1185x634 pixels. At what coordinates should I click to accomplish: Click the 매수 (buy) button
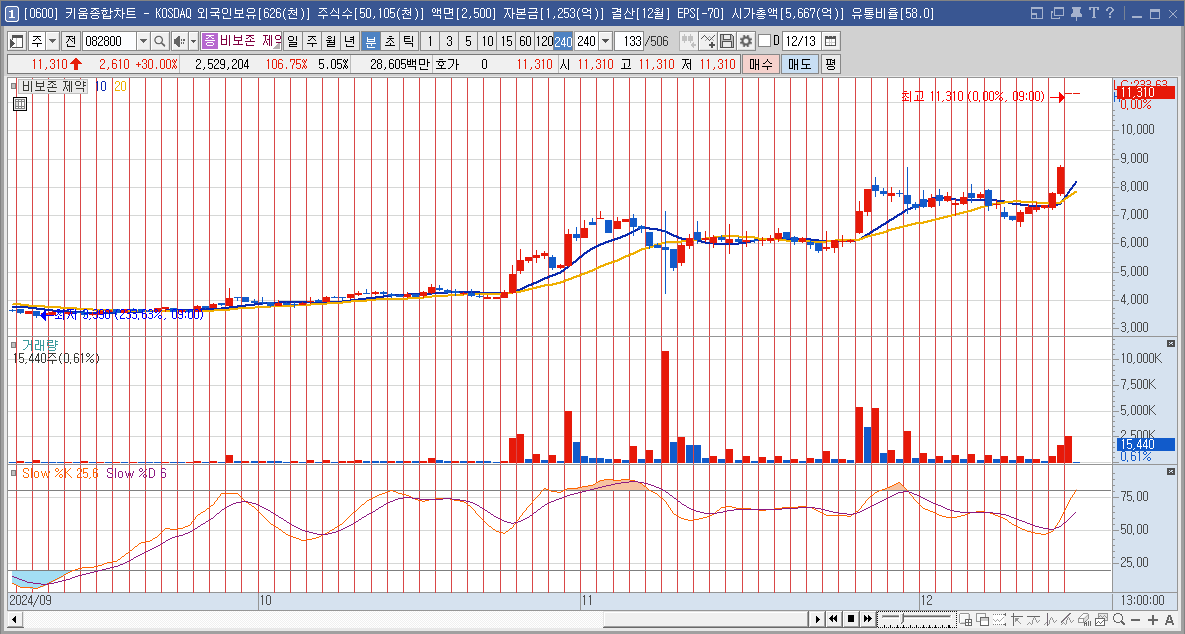coord(760,65)
